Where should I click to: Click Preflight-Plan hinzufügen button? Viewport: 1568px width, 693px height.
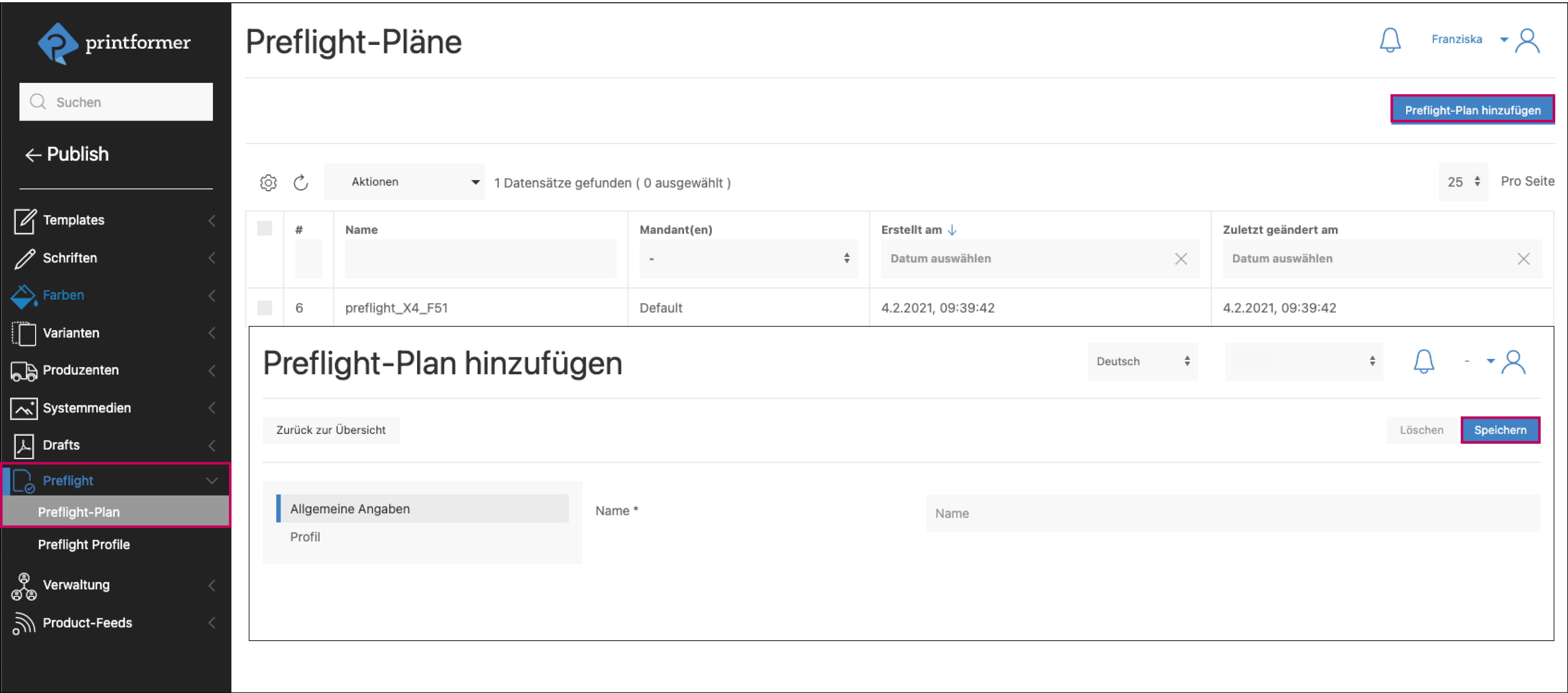[1472, 110]
